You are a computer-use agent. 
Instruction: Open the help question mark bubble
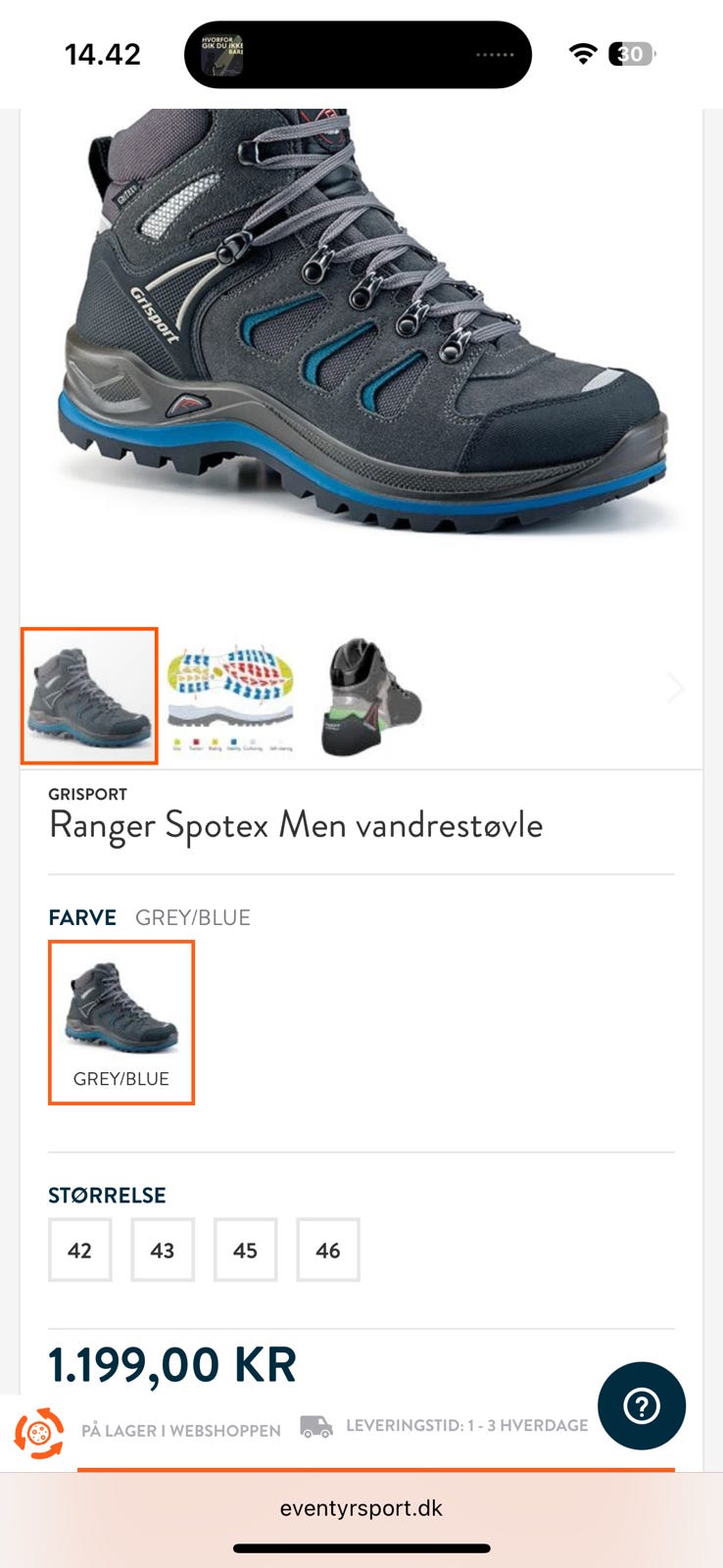(642, 1406)
